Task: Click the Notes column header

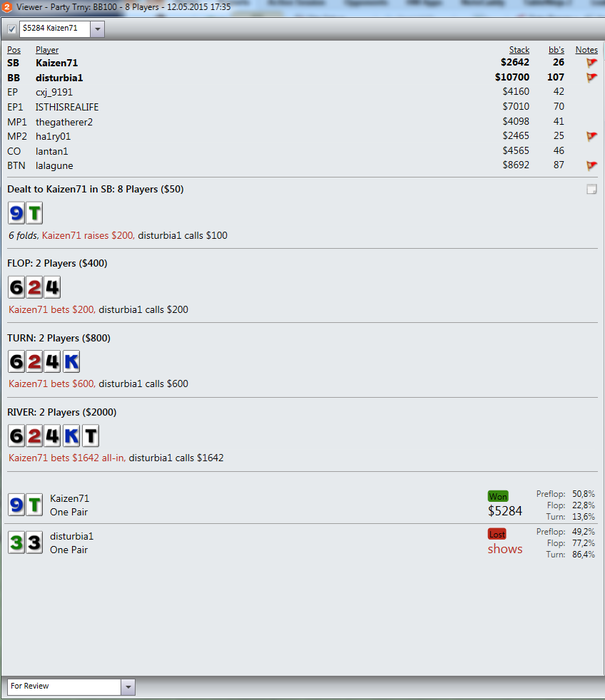Action: (586, 50)
